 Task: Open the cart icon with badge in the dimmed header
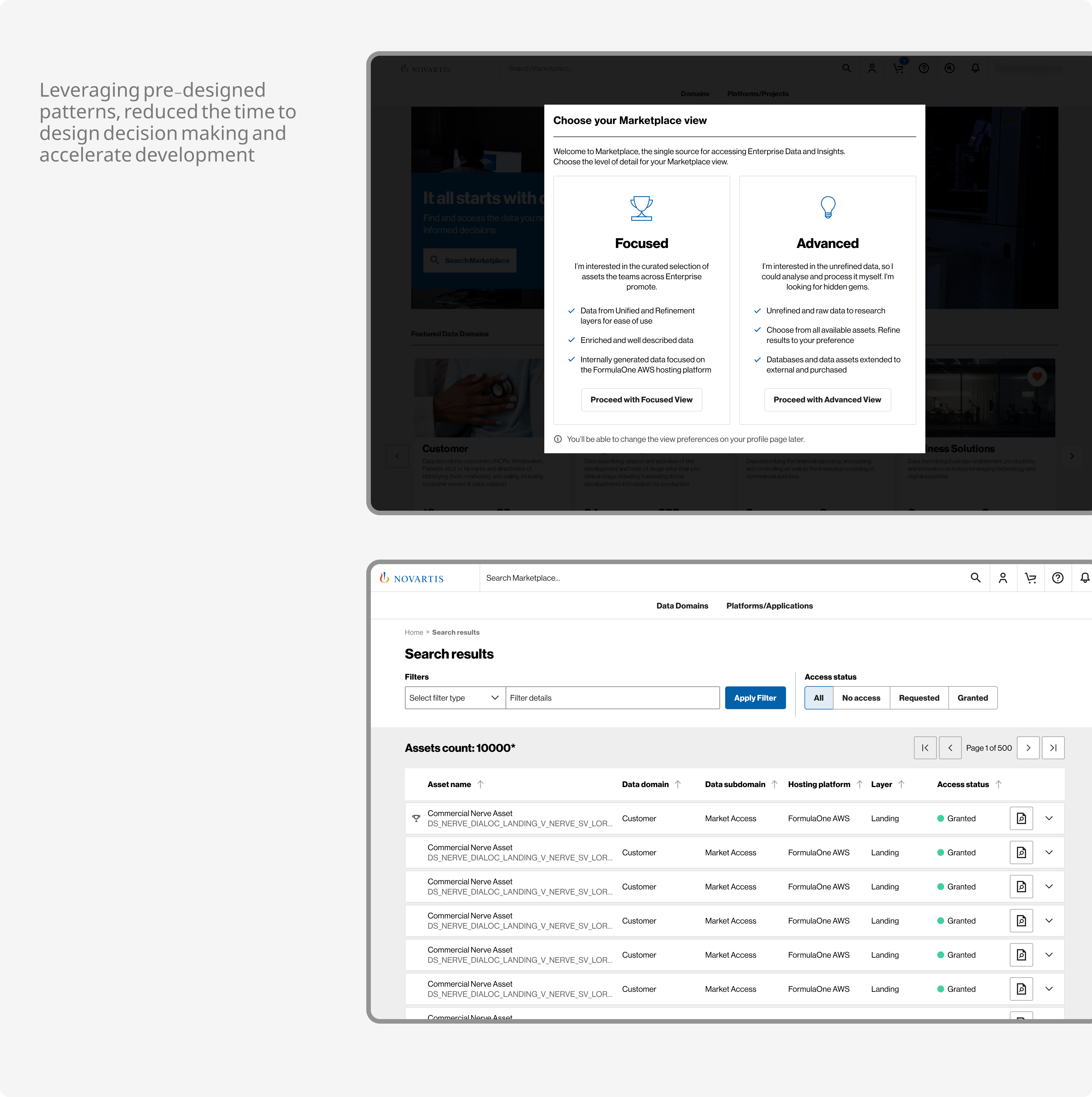pyautogui.click(x=898, y=68)
